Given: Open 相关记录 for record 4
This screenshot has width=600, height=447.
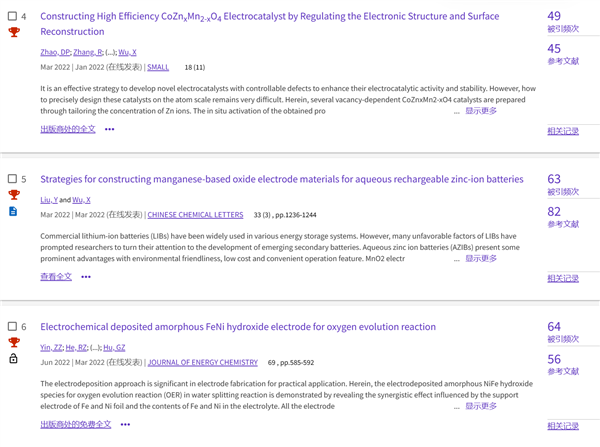Looking at the screenshot, I should click(563, 131).
